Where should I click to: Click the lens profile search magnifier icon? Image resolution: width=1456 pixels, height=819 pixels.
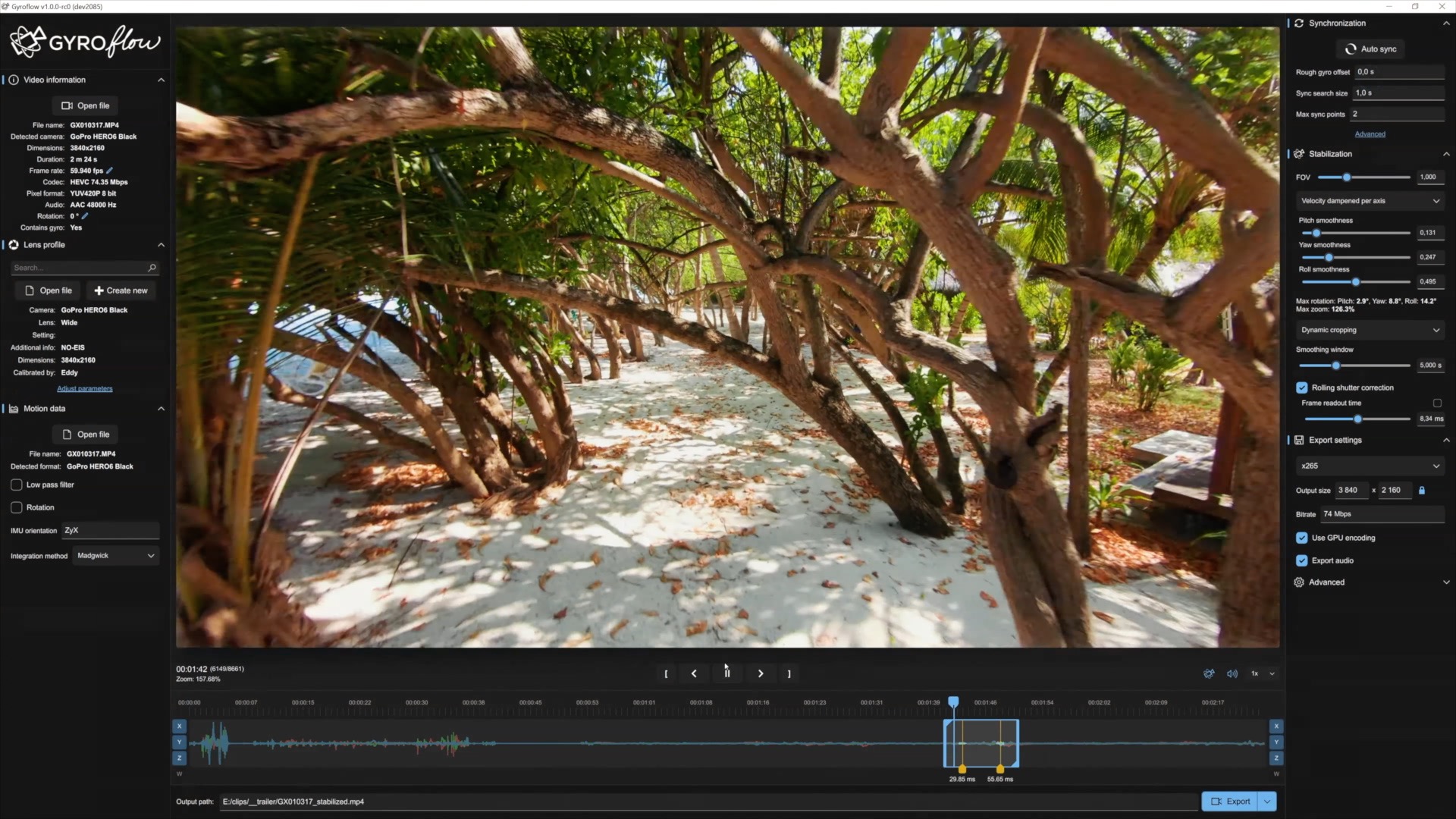(152, 268)
